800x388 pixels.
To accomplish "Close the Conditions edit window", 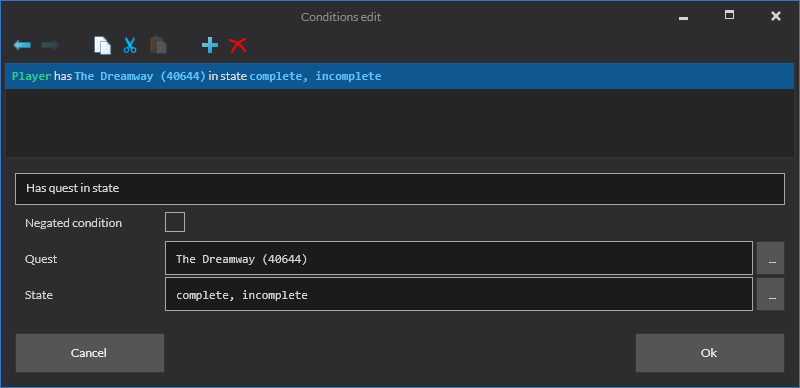I will pyautogui.click(x=776, y=16).
